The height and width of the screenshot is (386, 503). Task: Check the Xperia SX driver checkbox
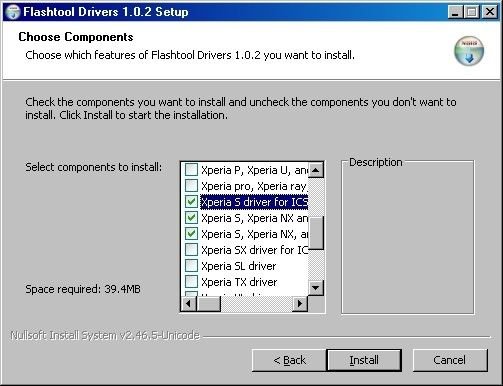[191, 250]
